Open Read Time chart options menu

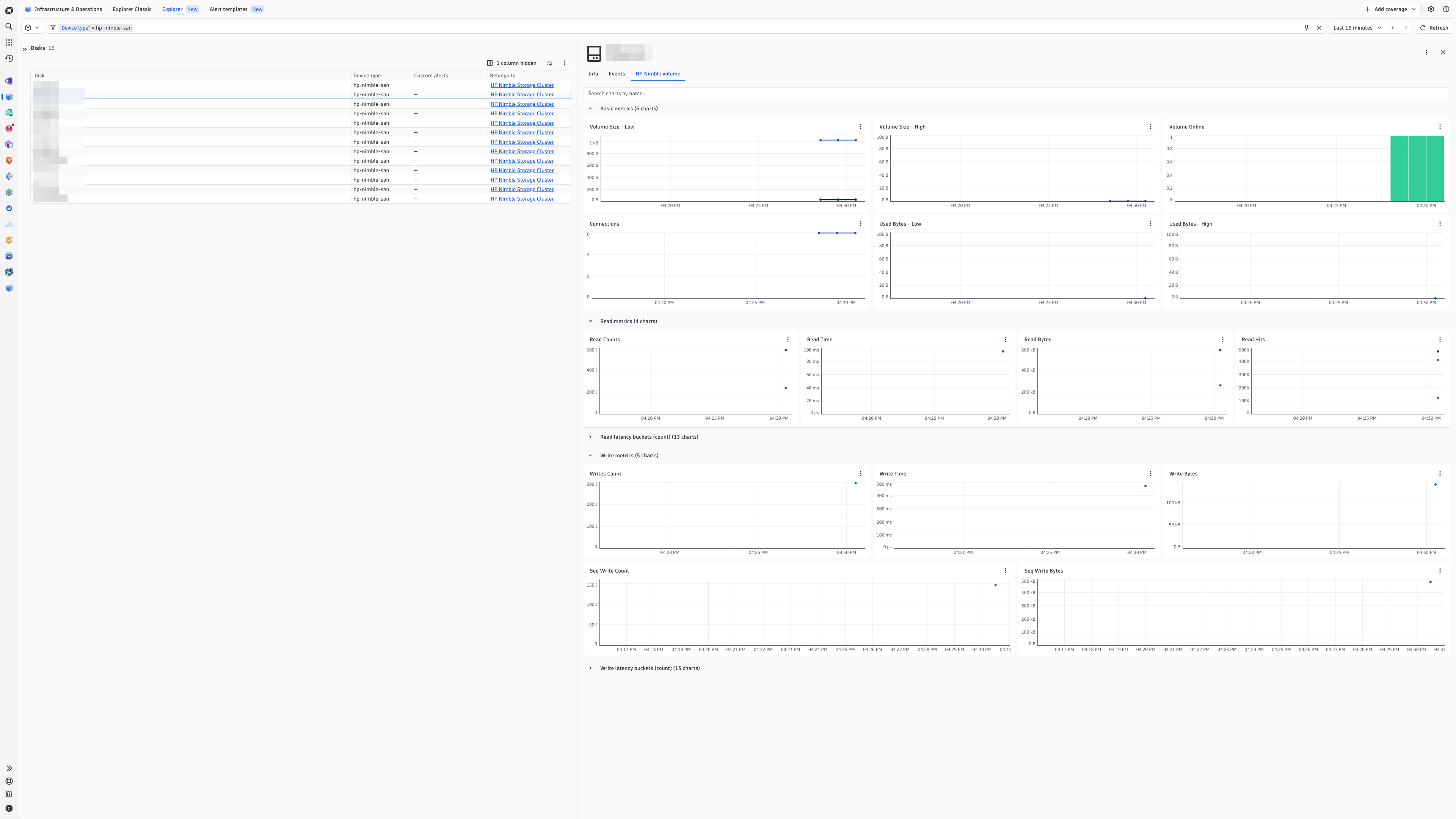[x=1006, y=340]
